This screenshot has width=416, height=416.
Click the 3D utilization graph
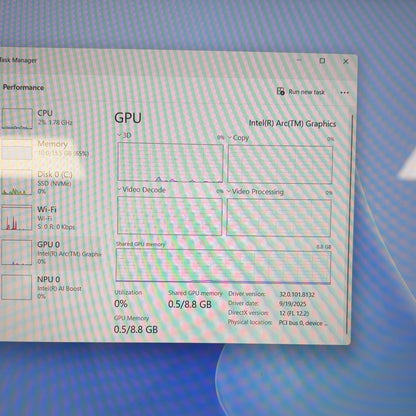(x=170, y=163)
